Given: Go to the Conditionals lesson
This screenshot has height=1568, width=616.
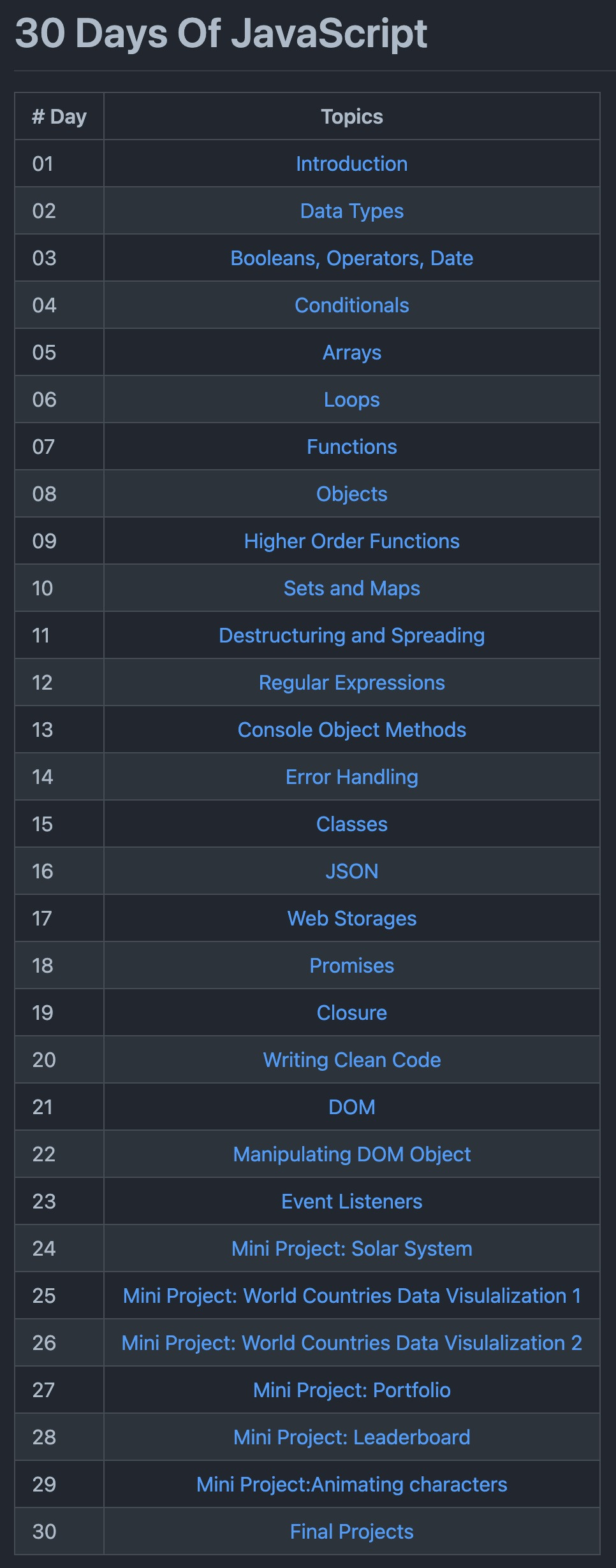Looking at the screenshot, I should [351, 305].
